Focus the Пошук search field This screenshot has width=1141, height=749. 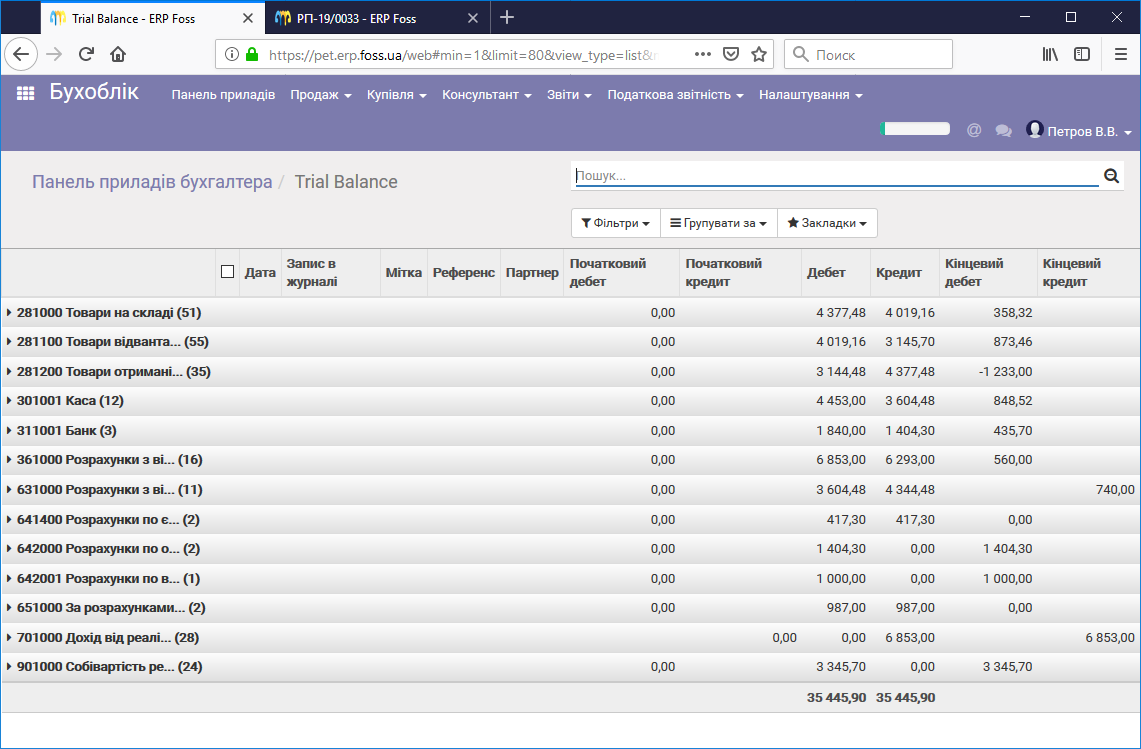837,175
